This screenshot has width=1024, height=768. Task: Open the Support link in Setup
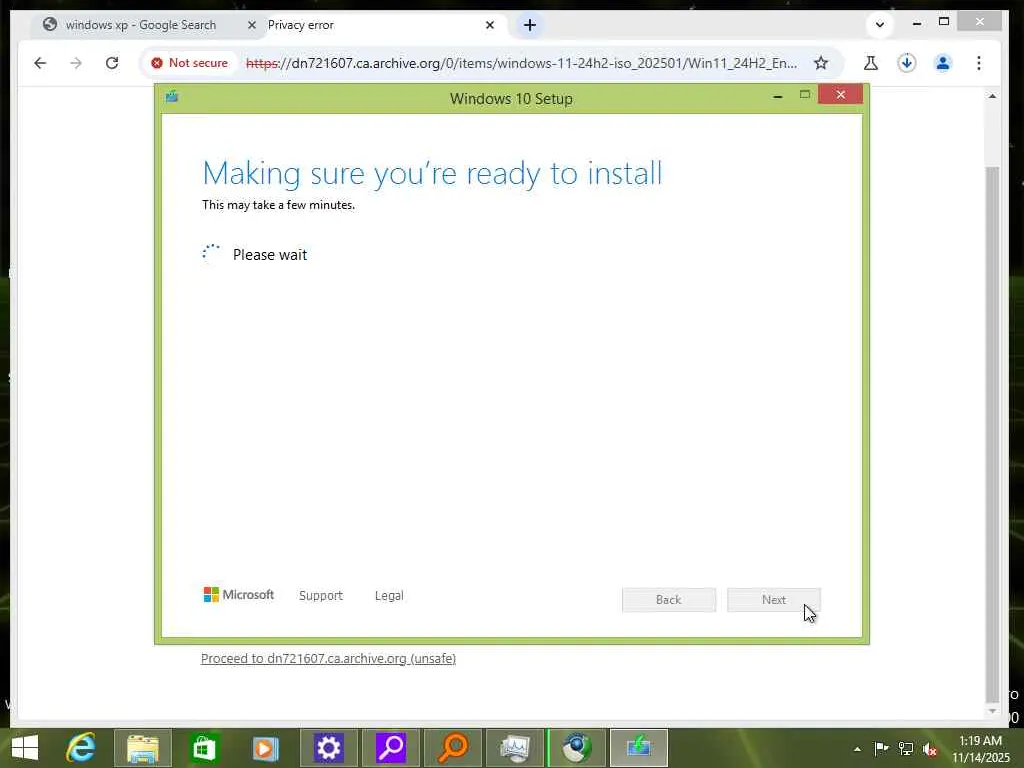(321, 596)
